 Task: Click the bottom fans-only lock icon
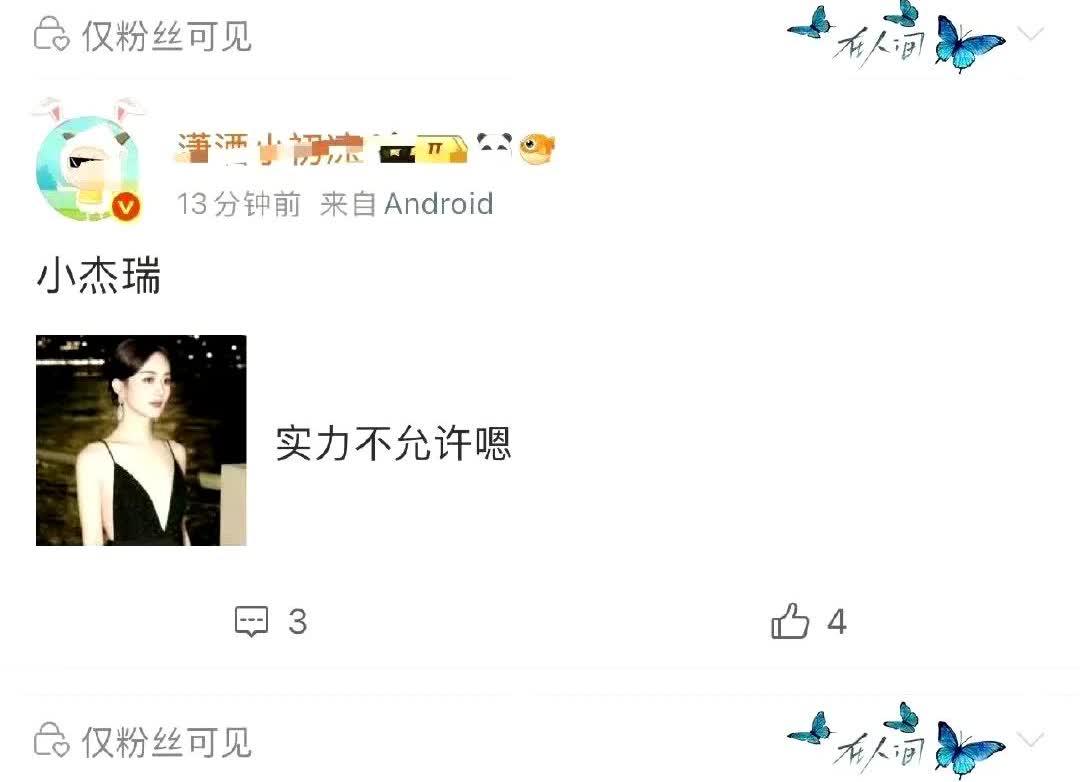pos(52,741)
